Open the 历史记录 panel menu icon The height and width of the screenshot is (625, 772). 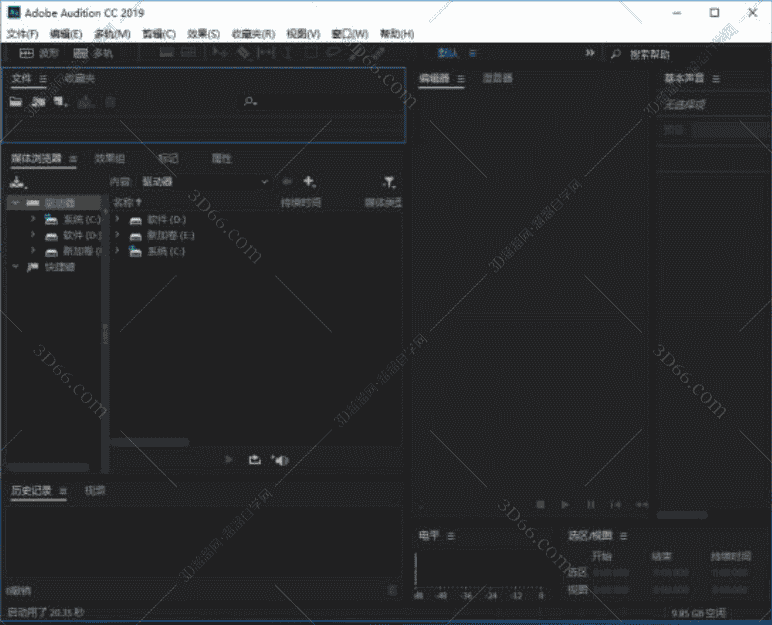point(63,491)
